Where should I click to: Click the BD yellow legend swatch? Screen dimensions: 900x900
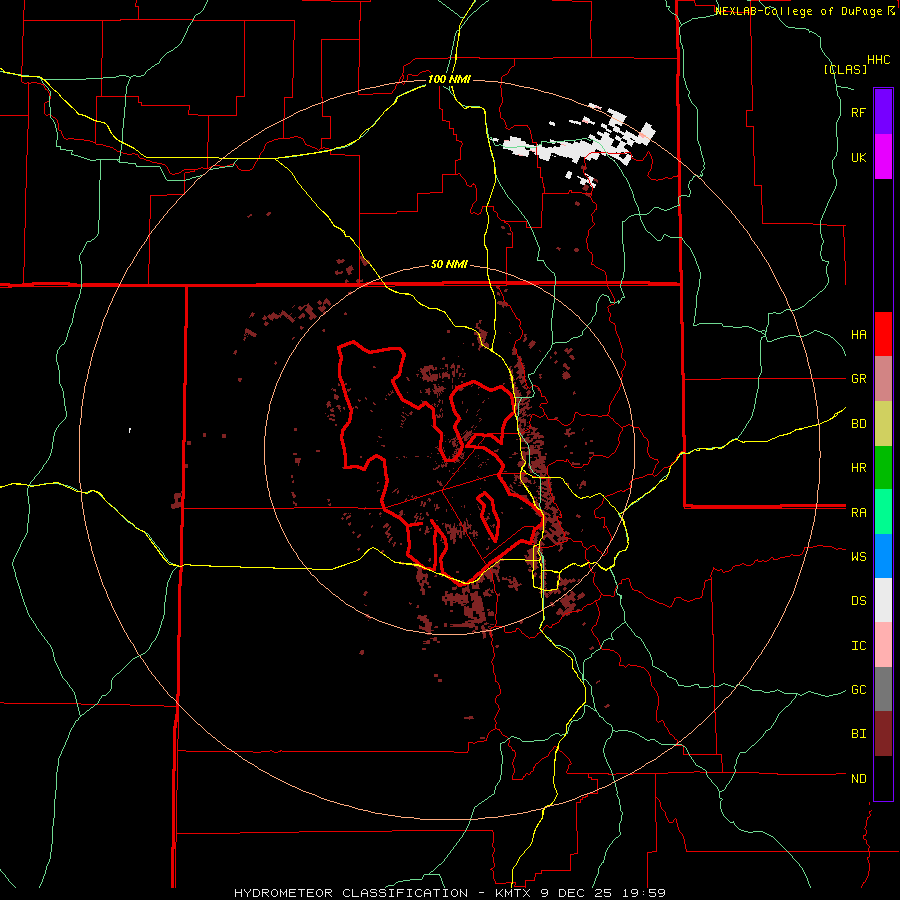click(883, 424)
